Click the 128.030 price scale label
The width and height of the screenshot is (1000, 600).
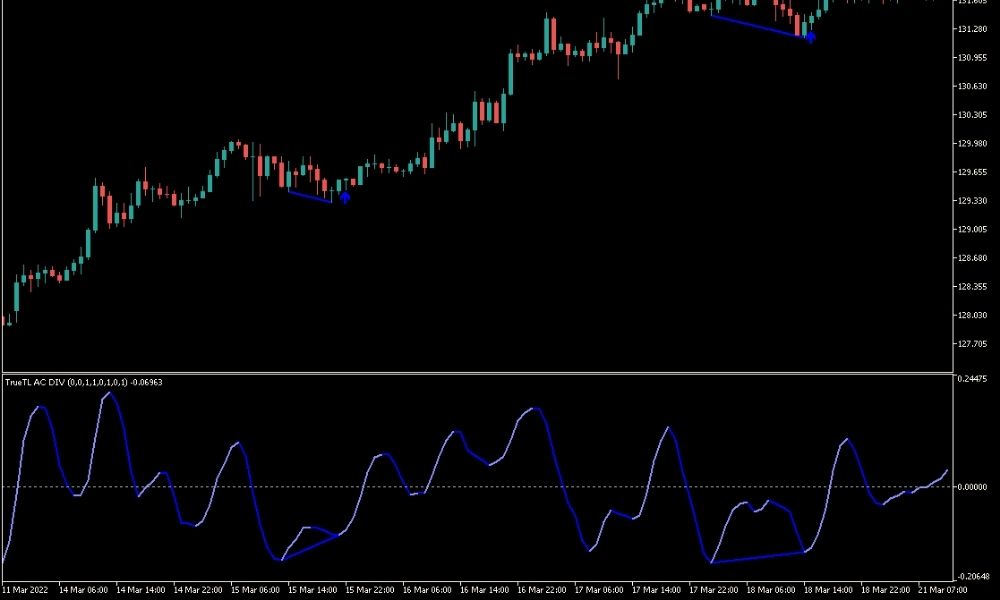pos(972,316)
